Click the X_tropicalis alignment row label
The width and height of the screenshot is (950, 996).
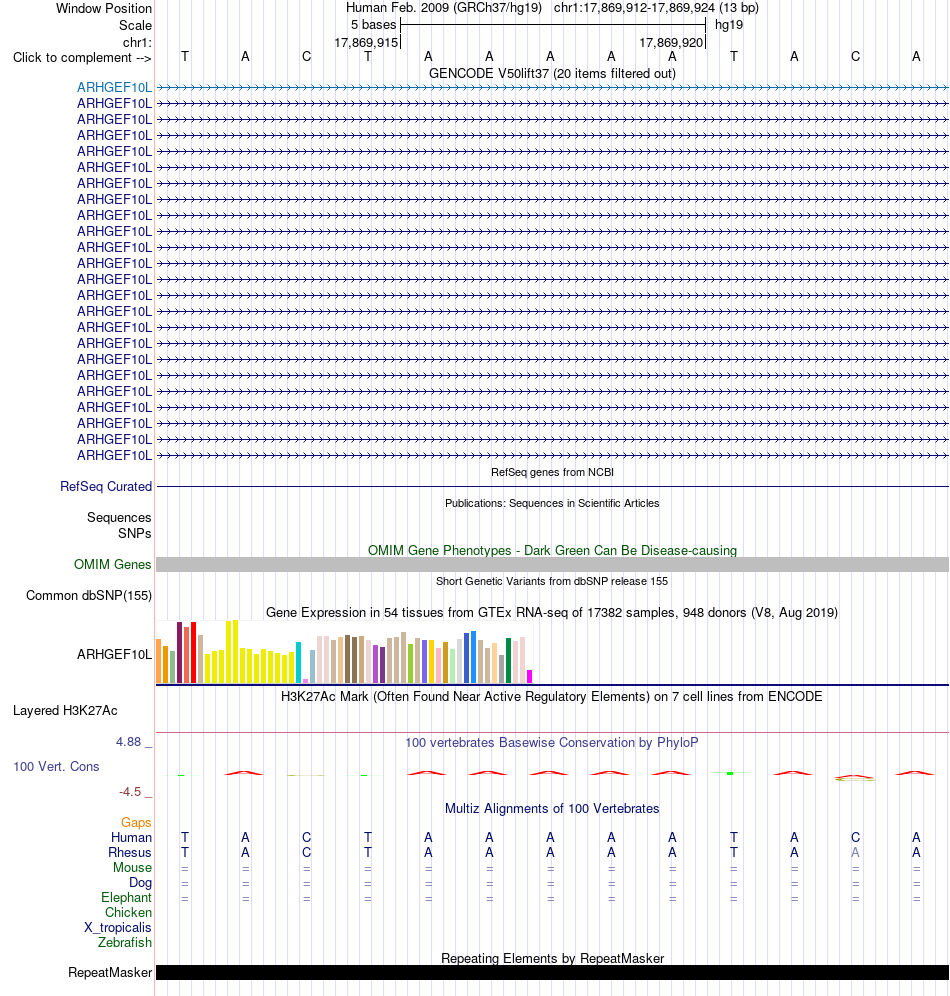pyautogui.click(x=117, y=928)
